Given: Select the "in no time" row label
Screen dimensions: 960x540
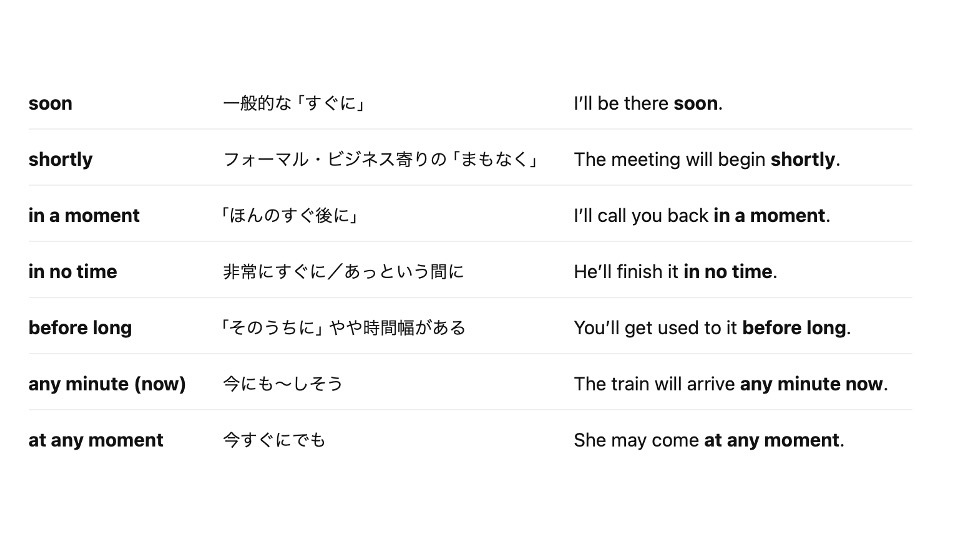Looking at the screenshot, I should (x=72, y=272).
